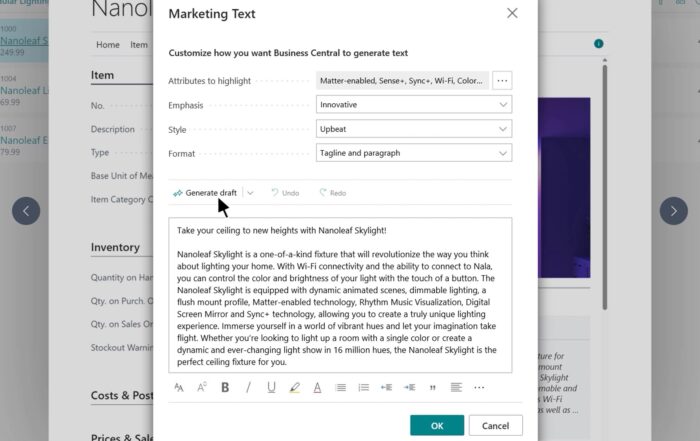Open the font size tool

pyautogui.click(x=179, y=387)
